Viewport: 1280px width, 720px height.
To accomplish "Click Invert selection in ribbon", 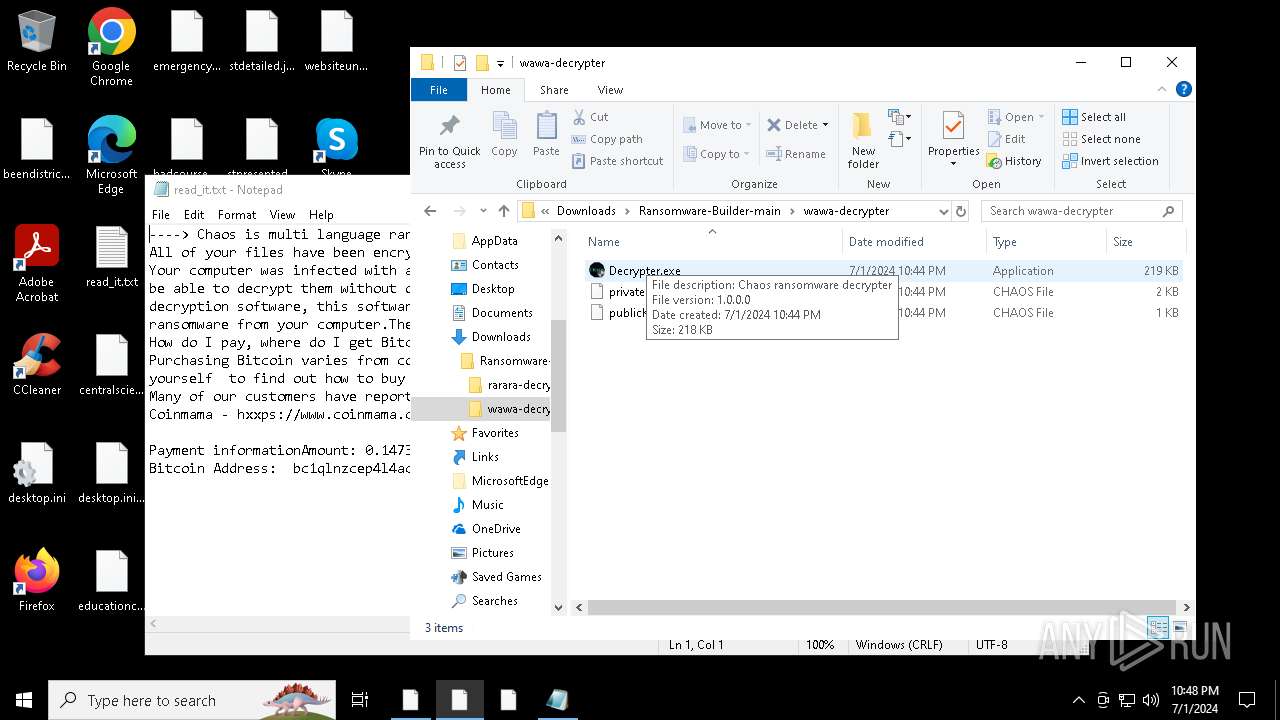I will [x=1110, y=161].
